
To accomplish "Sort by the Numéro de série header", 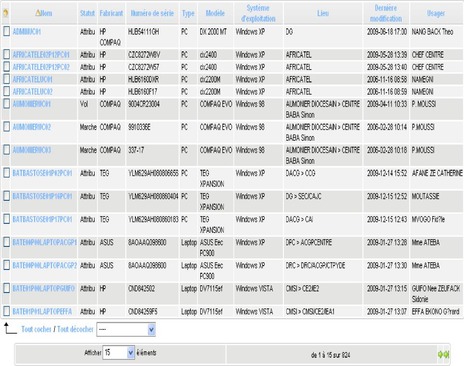I will tap(152, 13).
